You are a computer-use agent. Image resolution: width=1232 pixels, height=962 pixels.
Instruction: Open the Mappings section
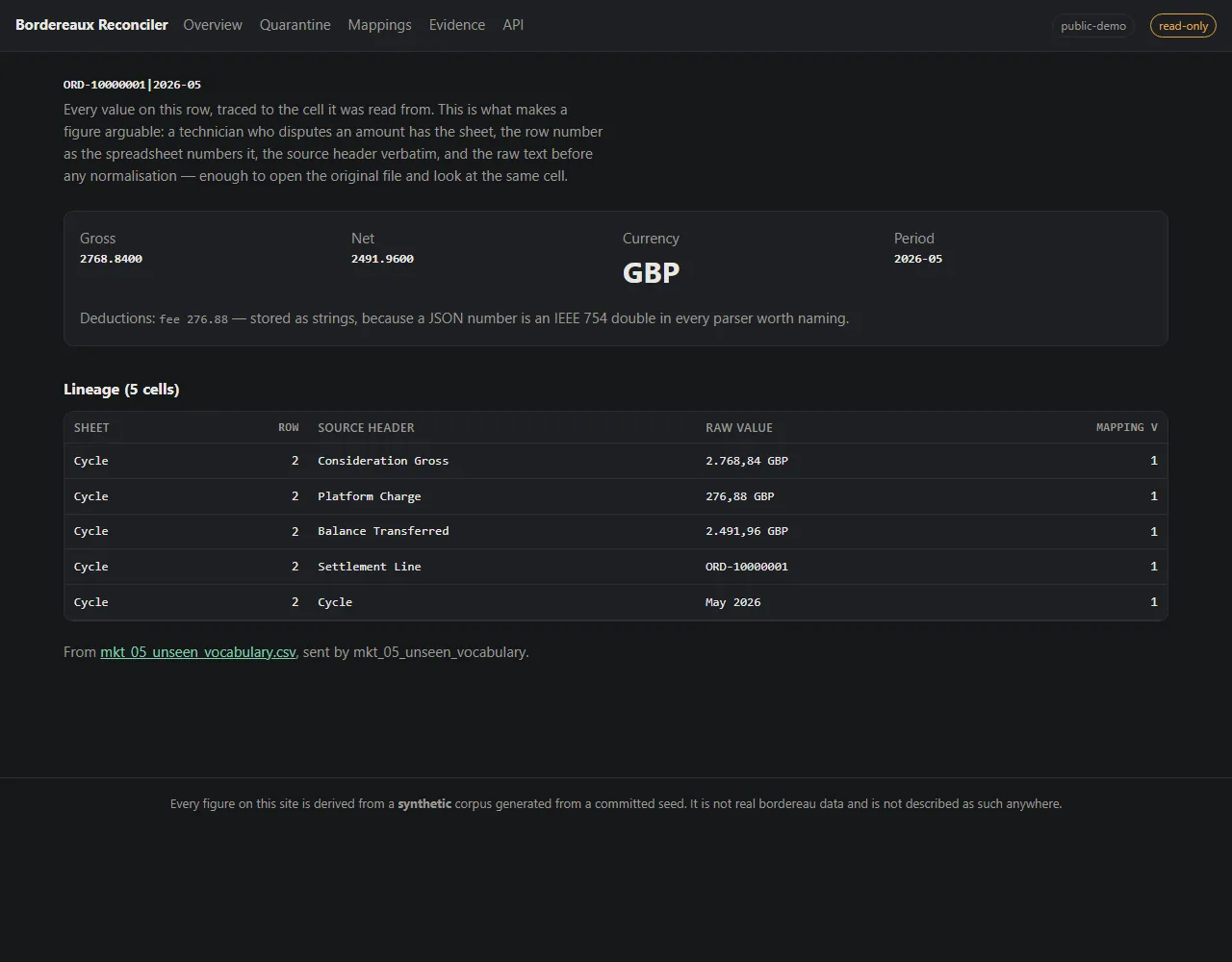(379, 25)
